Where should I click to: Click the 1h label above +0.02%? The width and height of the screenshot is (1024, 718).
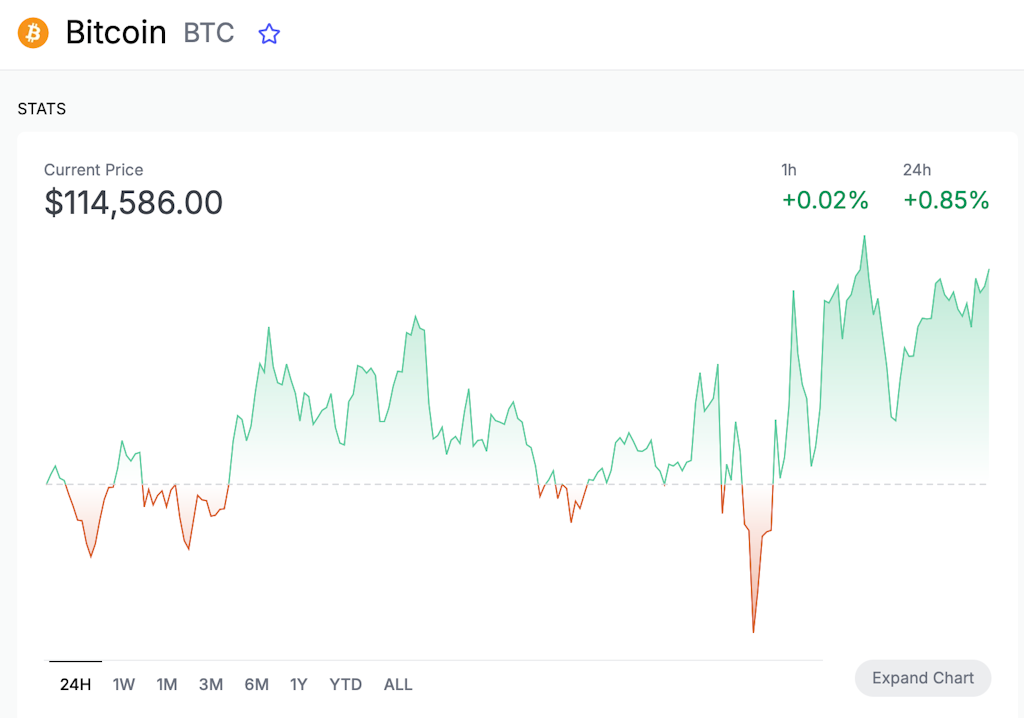789,170
